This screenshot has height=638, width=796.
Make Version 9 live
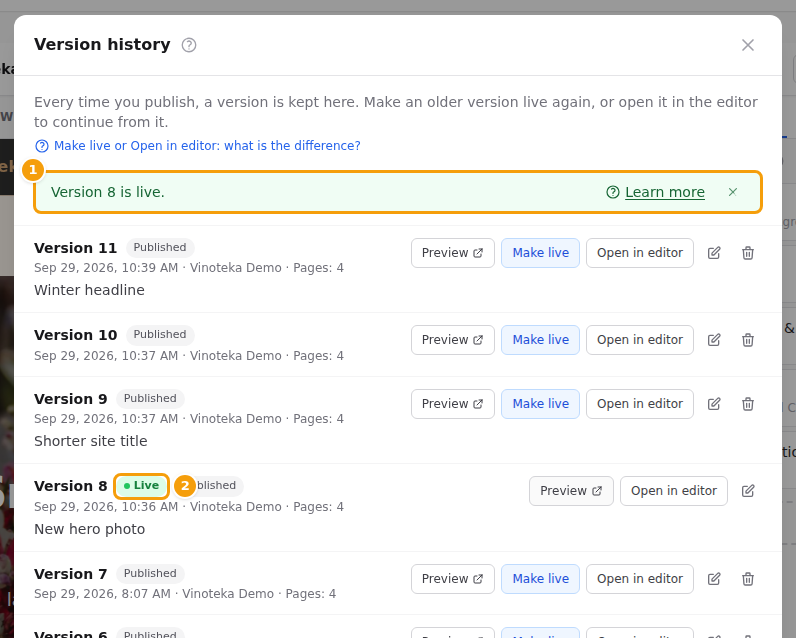[540, 404]
